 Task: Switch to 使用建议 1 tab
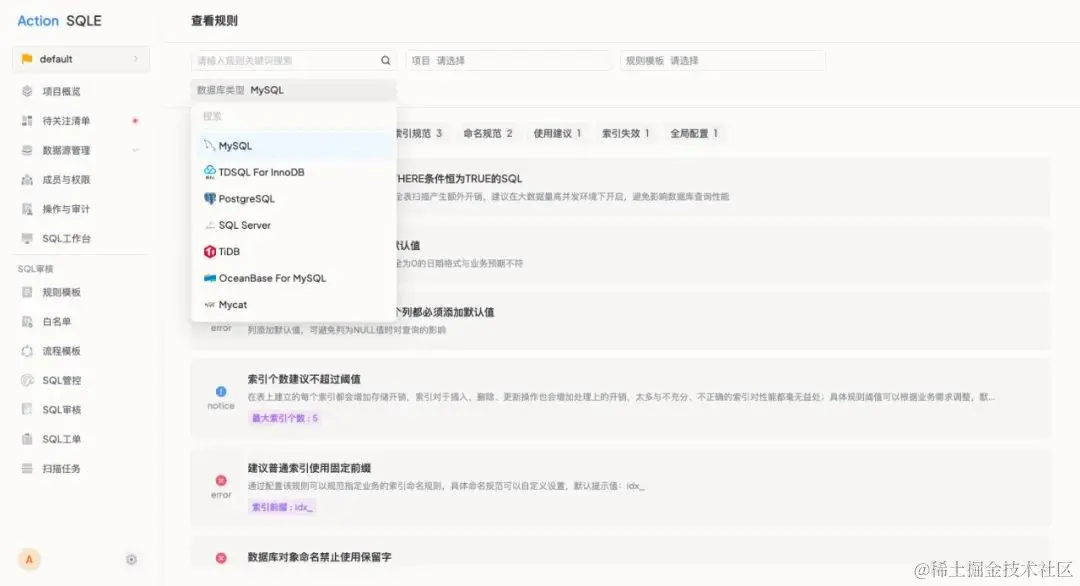tap(557, 134)
